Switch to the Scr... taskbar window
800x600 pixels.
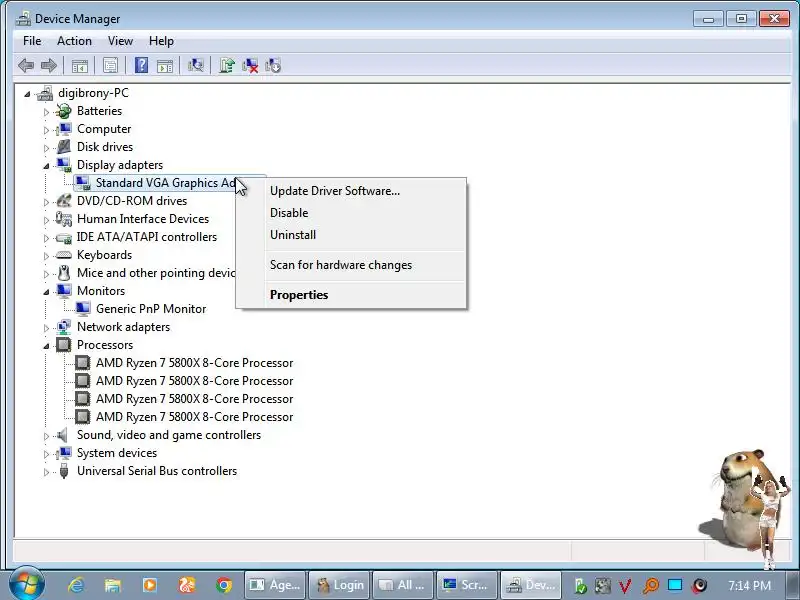click(467, 585)
